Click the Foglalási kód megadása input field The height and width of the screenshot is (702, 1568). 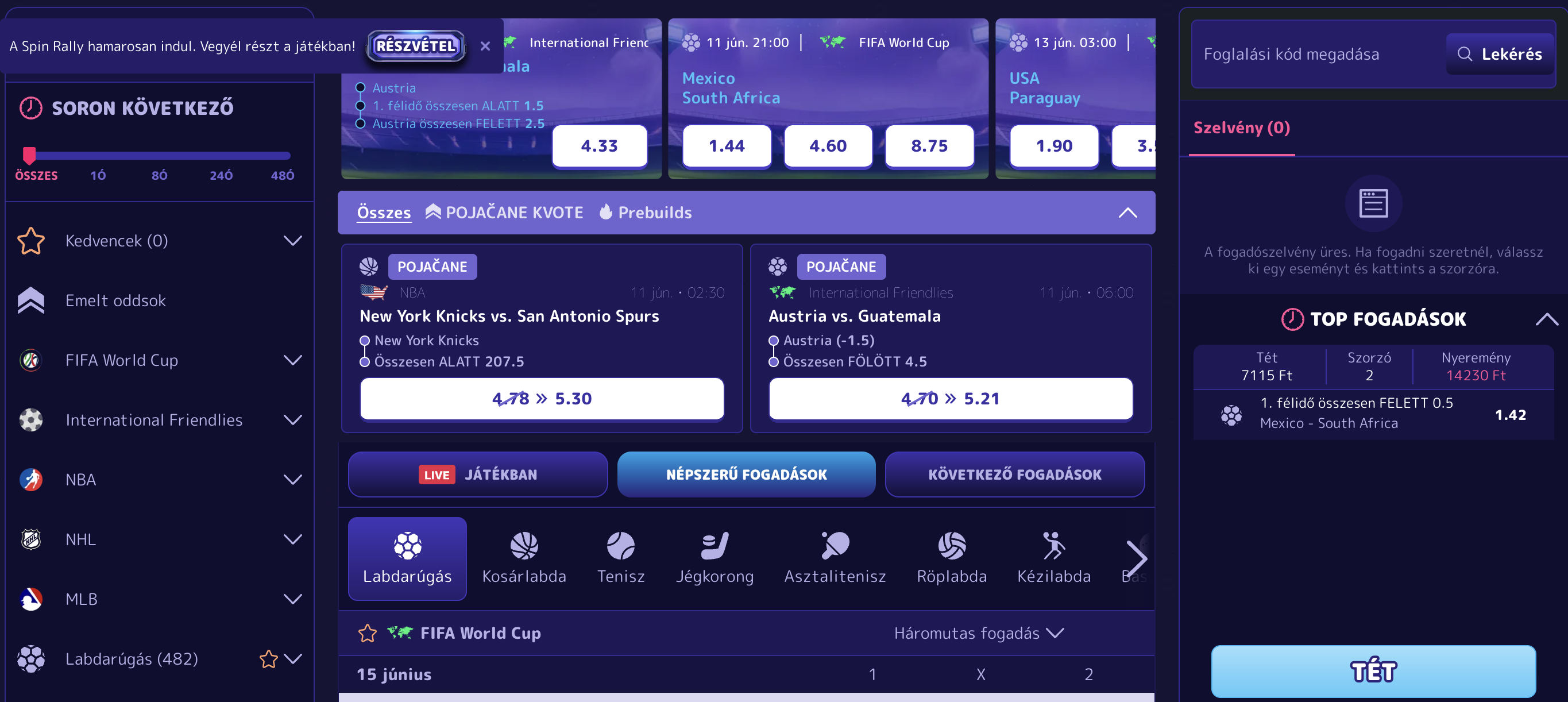click(1318, 54)
